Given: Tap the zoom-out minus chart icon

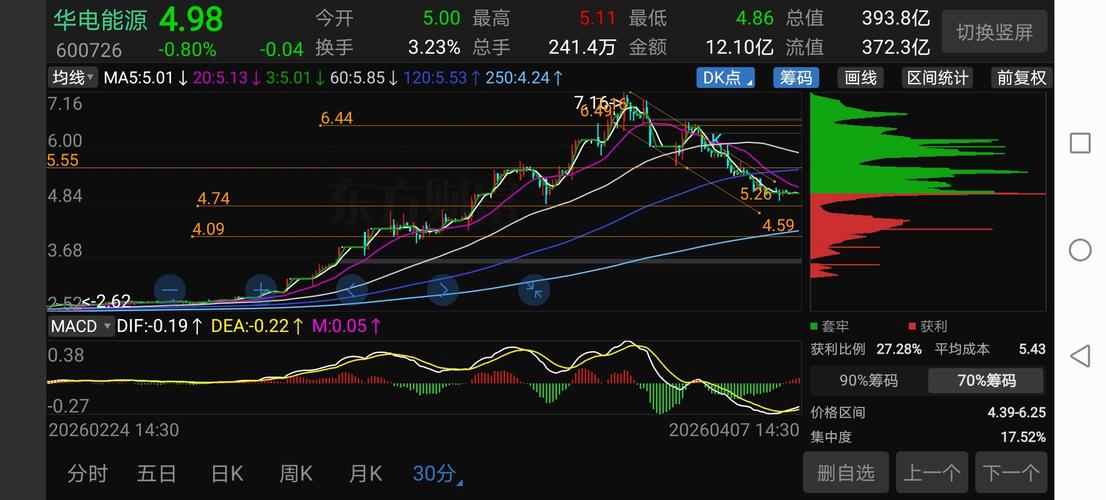Looking at the screenshot, I should click(169, 289).
